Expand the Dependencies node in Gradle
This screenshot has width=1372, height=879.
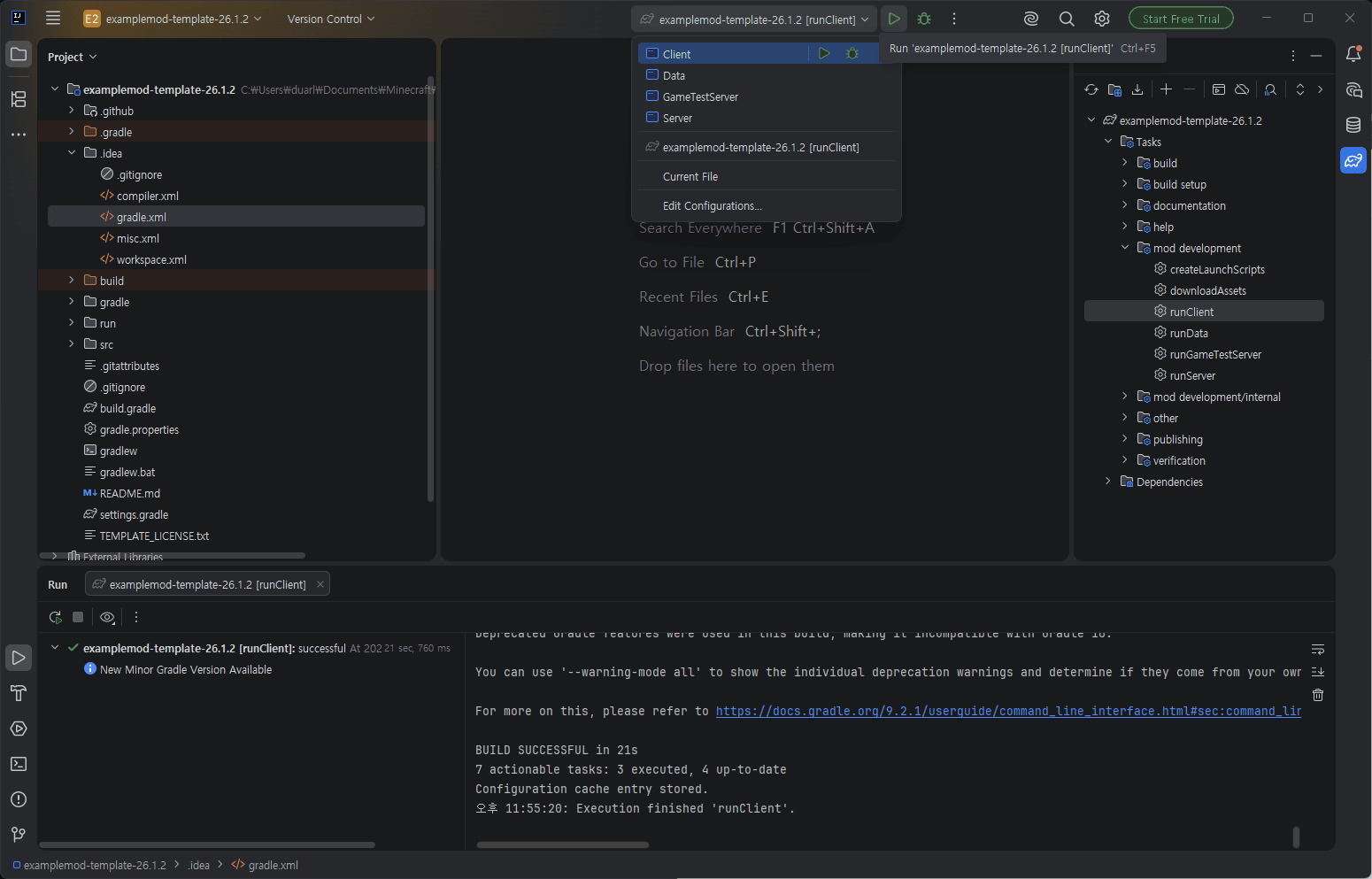pyautogui.click(x=1108, y=482)
